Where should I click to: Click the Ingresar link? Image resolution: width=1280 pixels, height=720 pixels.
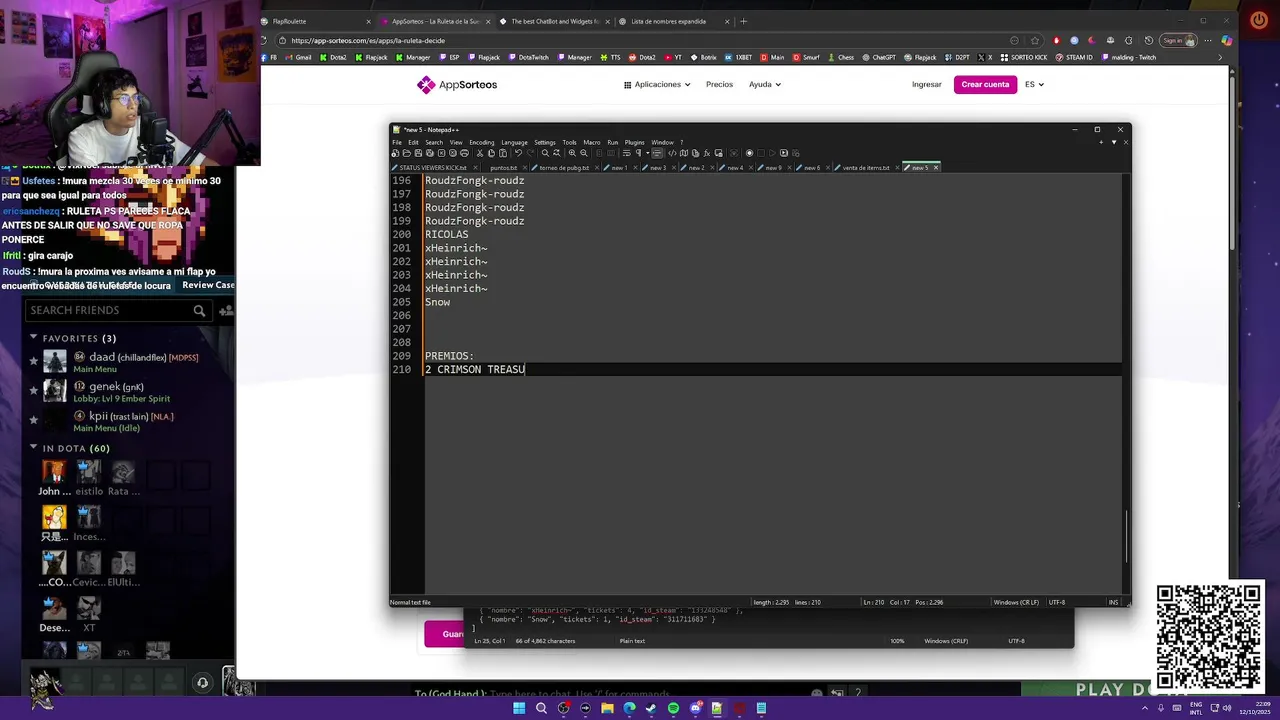click(927, 85)
